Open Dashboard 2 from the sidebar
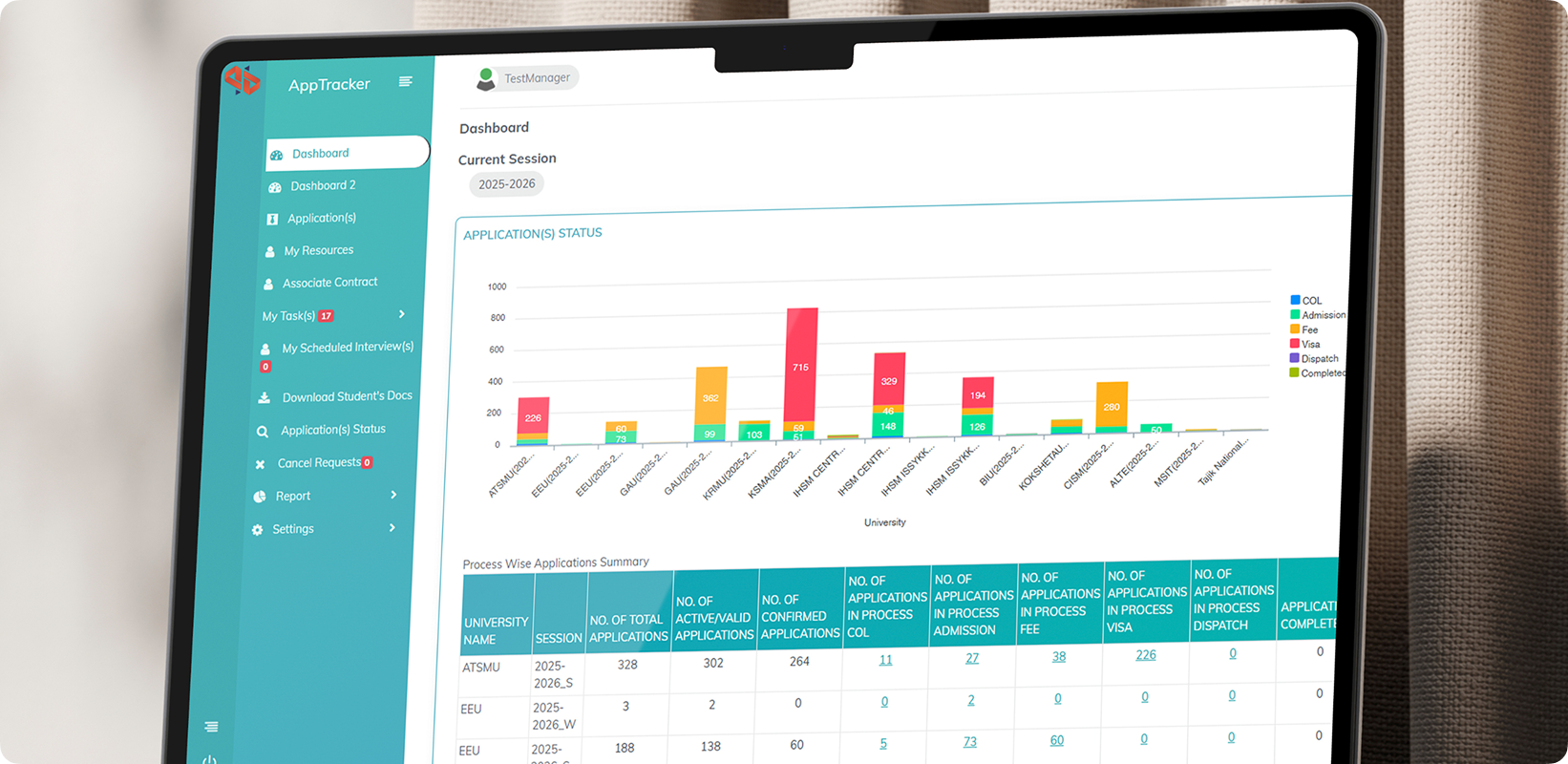 point(323,185)
